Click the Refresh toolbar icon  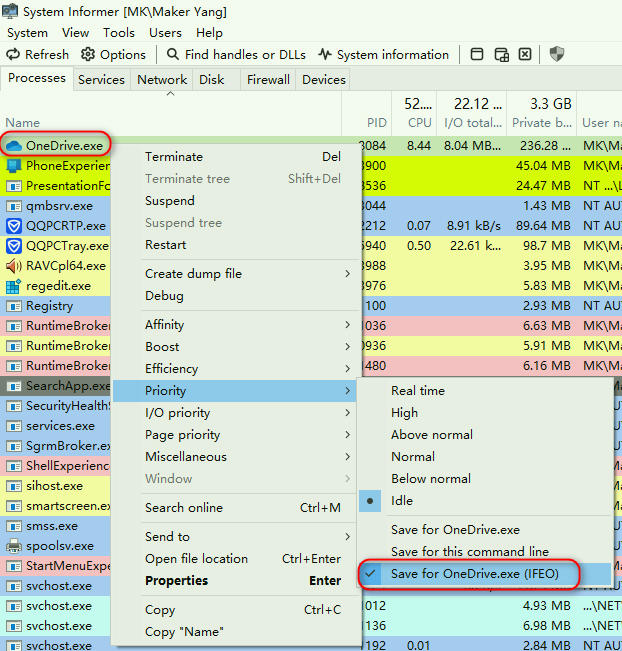(x=14, y=55)
